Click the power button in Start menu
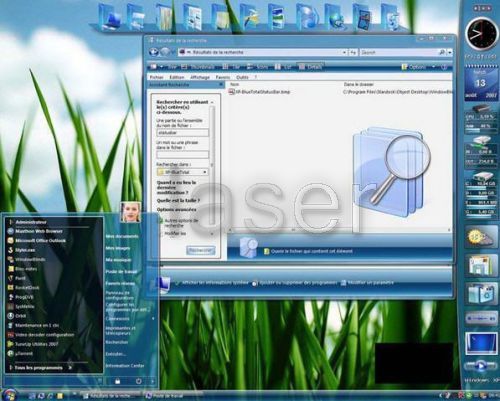The height and width of the screenshot is (401, 500). pyautogui.click(x=139, y=381)
